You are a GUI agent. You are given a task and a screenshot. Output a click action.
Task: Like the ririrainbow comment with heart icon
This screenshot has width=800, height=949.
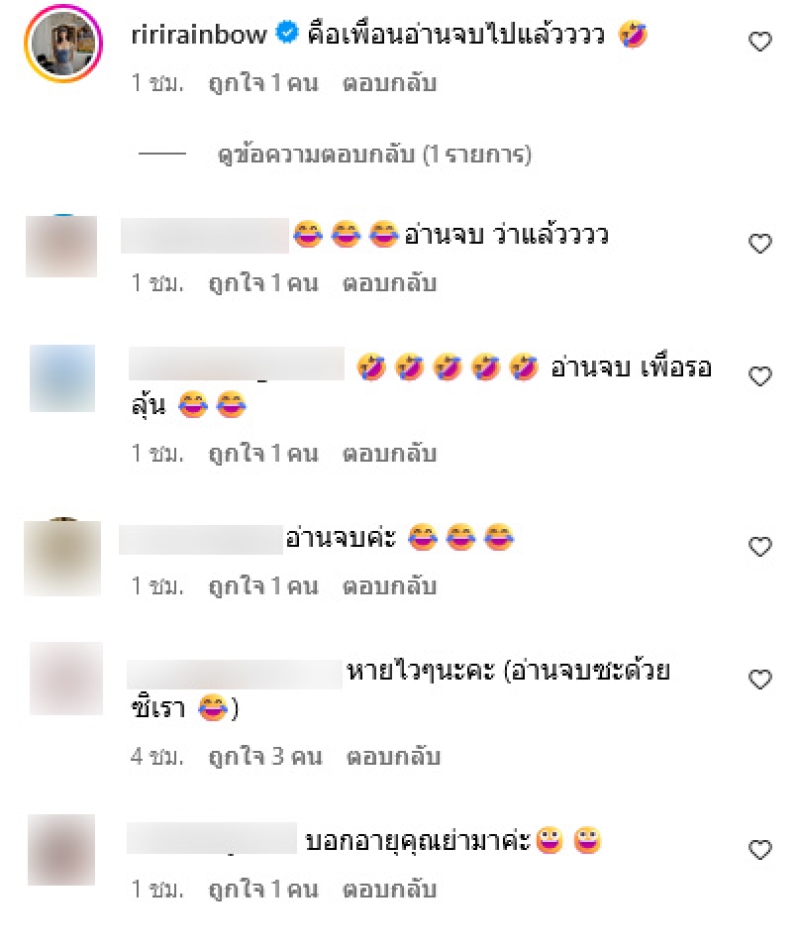coord(760,42)
